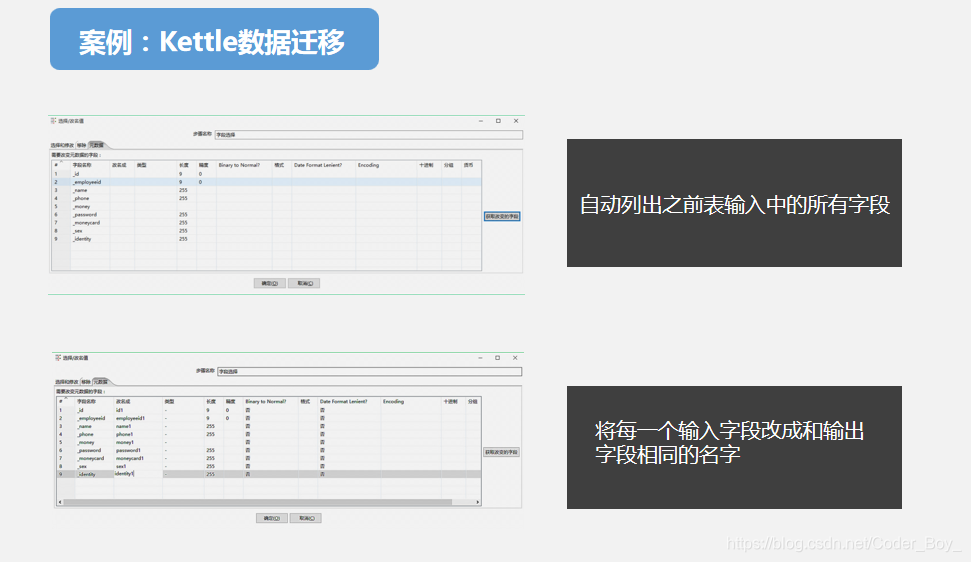
Task: Cancel with 取消(C) in the lower dialog
Action: (x=306, y=518)
